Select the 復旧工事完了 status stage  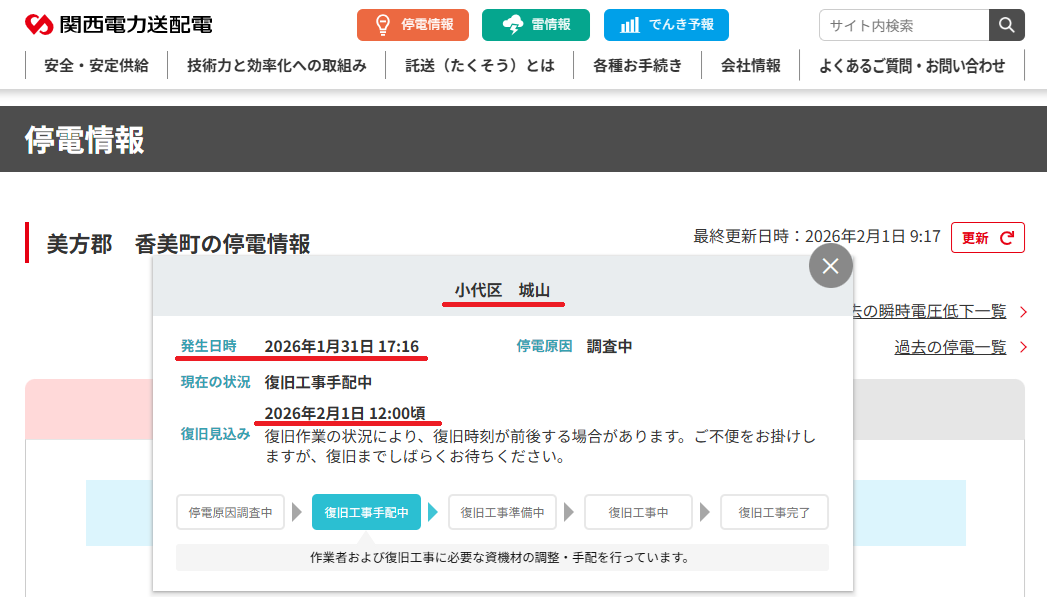774,511
